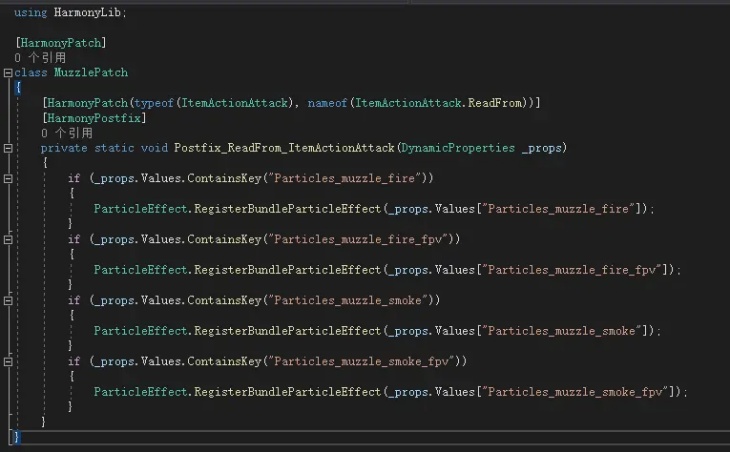This screenshot has height=452, width=730.
Task: Collapse the Particles_muzzle_smoke if block
Action: [8, 300]
